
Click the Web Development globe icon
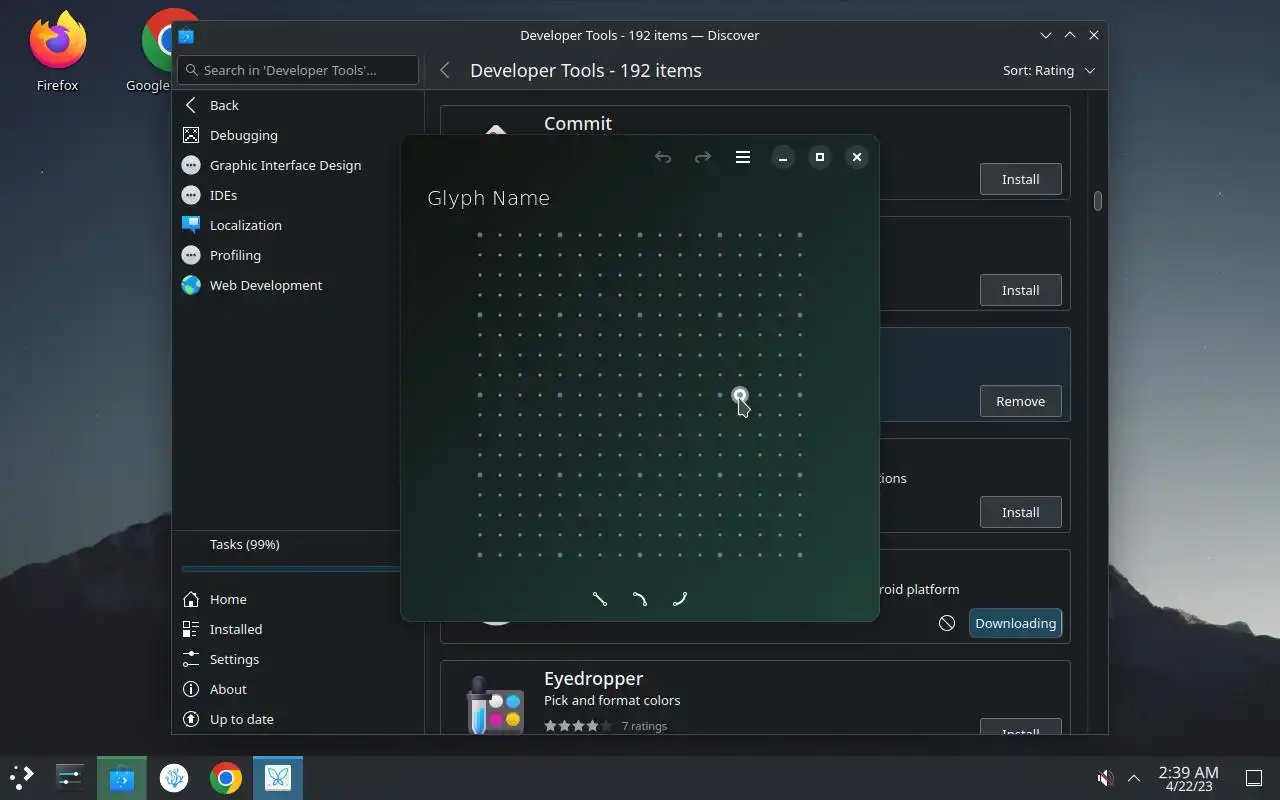[191, 285]
